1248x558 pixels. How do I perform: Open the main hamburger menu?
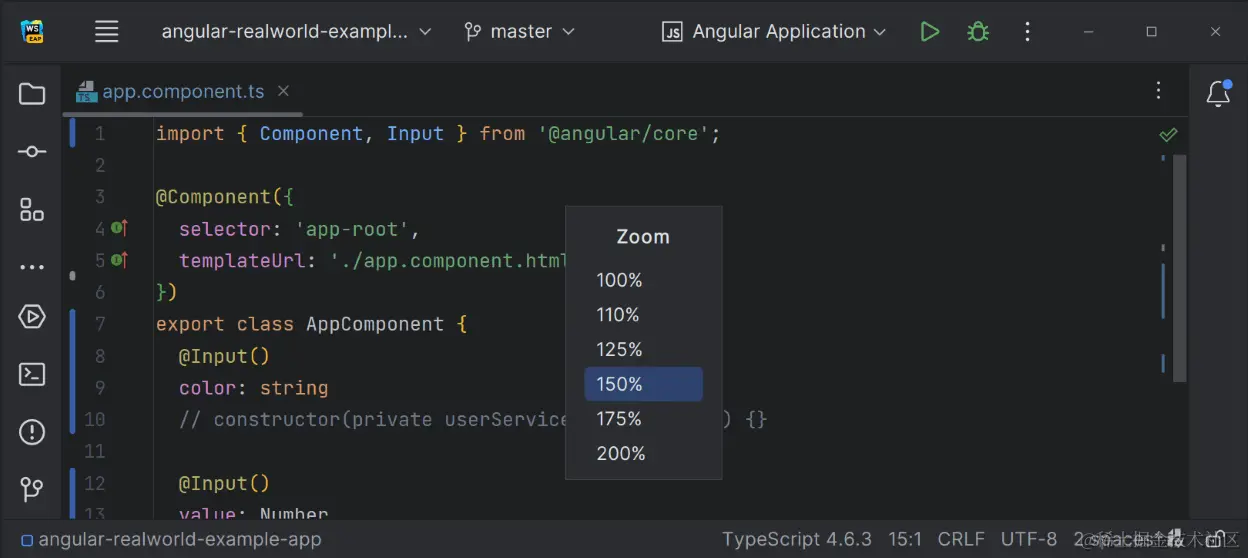click(107, 32)
